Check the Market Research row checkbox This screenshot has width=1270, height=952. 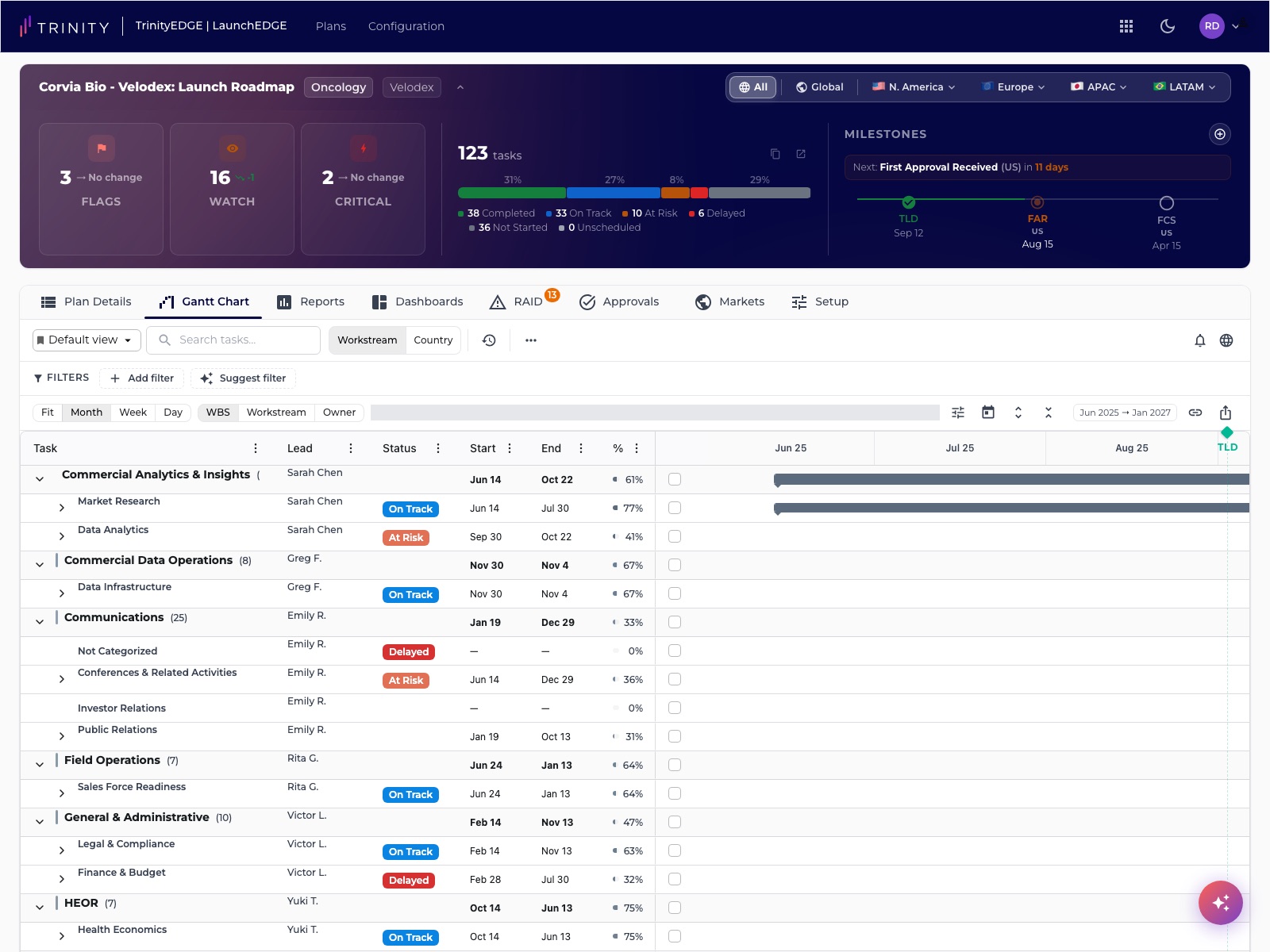pos(675,508)
